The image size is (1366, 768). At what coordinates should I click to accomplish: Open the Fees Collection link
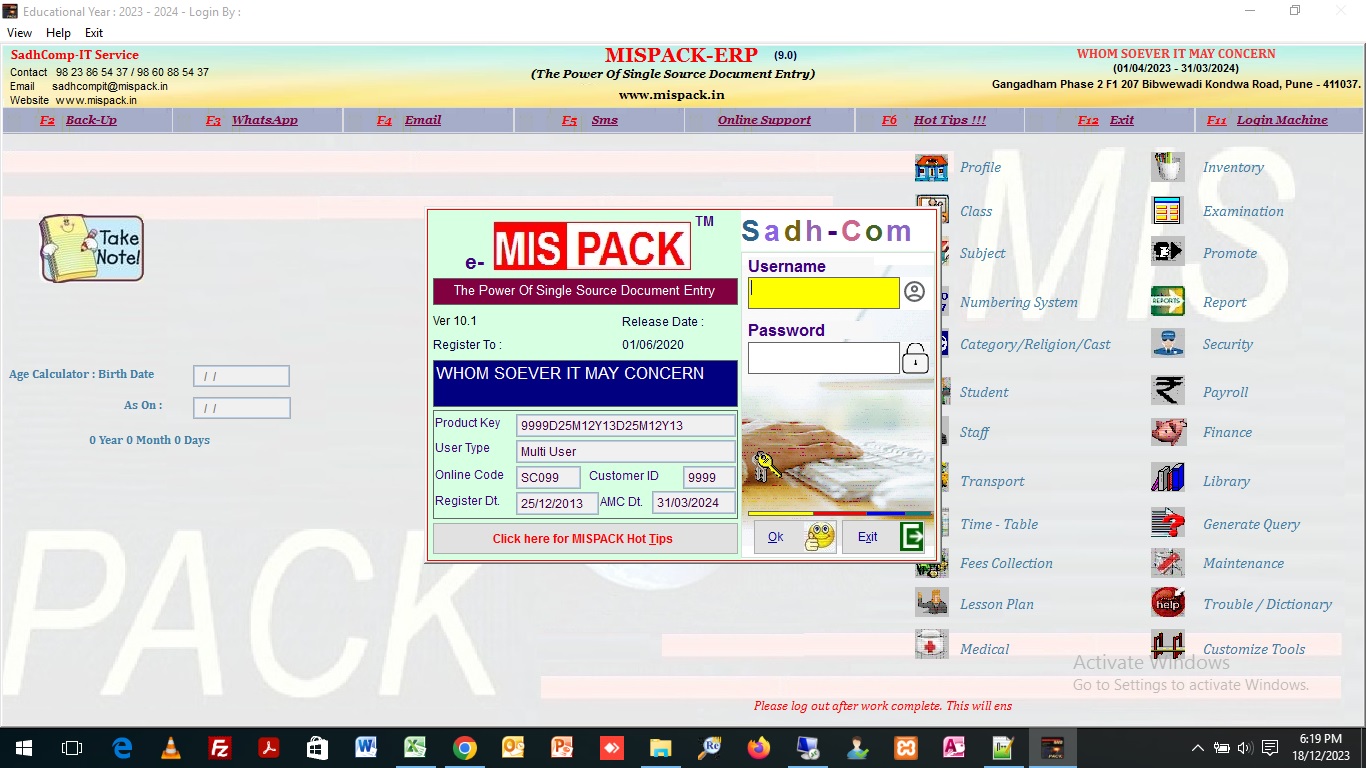click(x=1006, y=563)
